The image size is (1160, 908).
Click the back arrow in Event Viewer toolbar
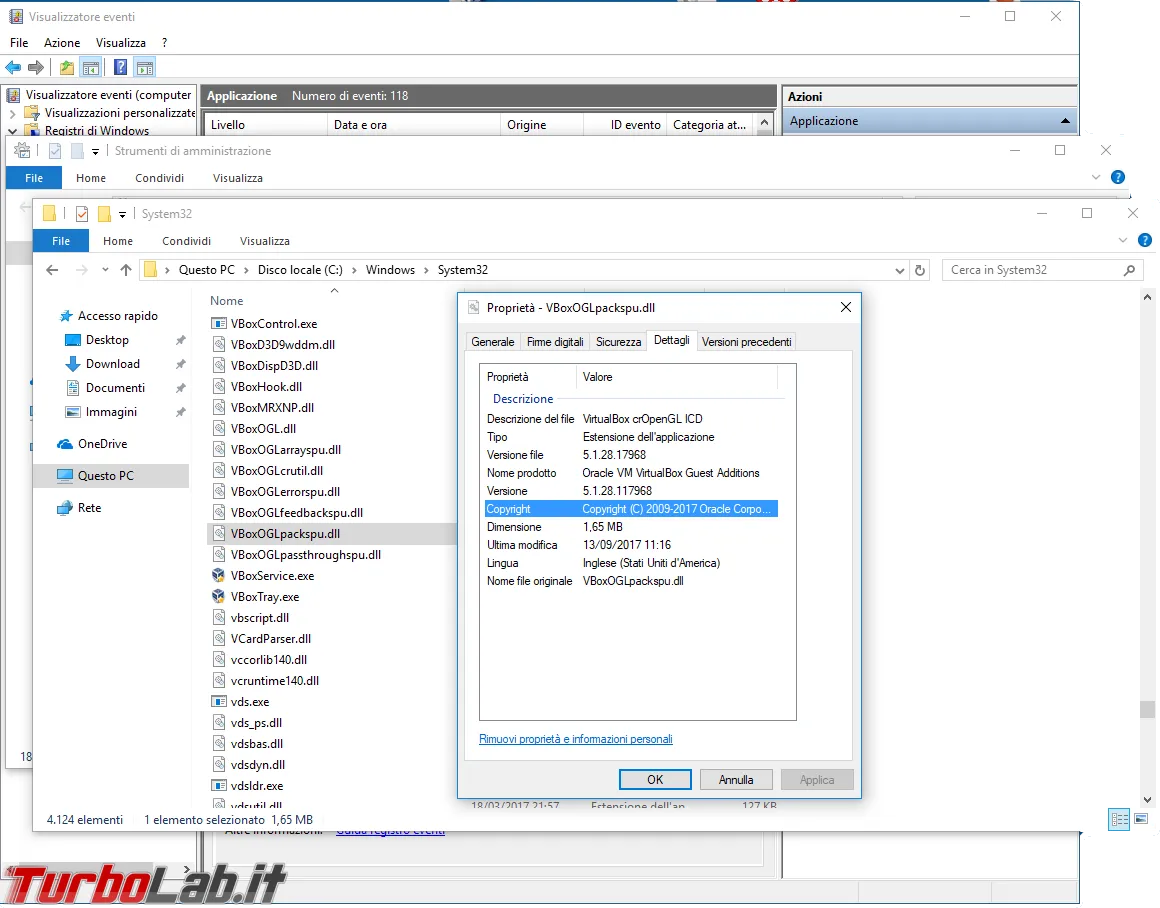click(x=13, y=68)
